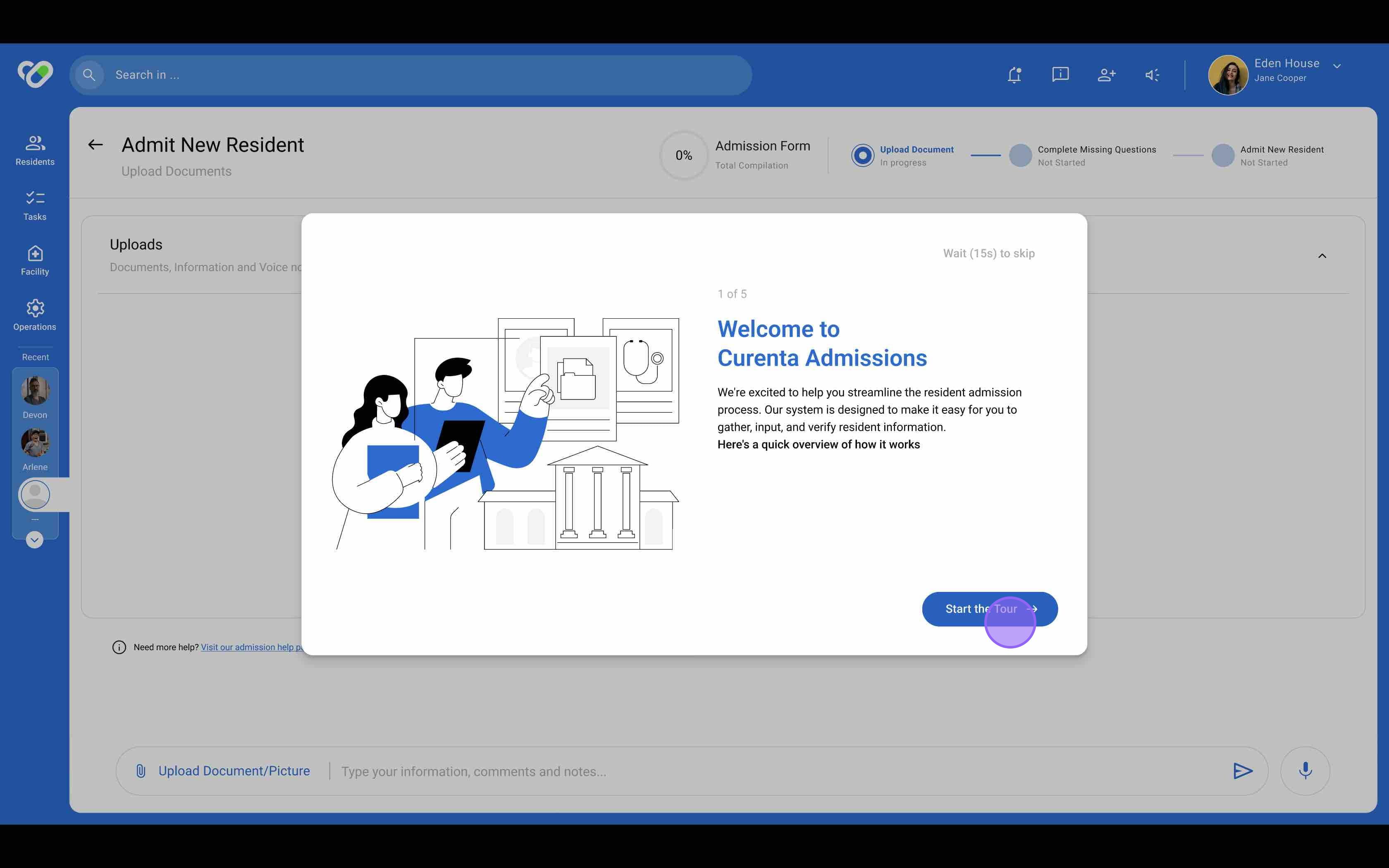Click the 0% progress circle
This screenshot has width=1389, height=868.
click(x=684, y=155)
